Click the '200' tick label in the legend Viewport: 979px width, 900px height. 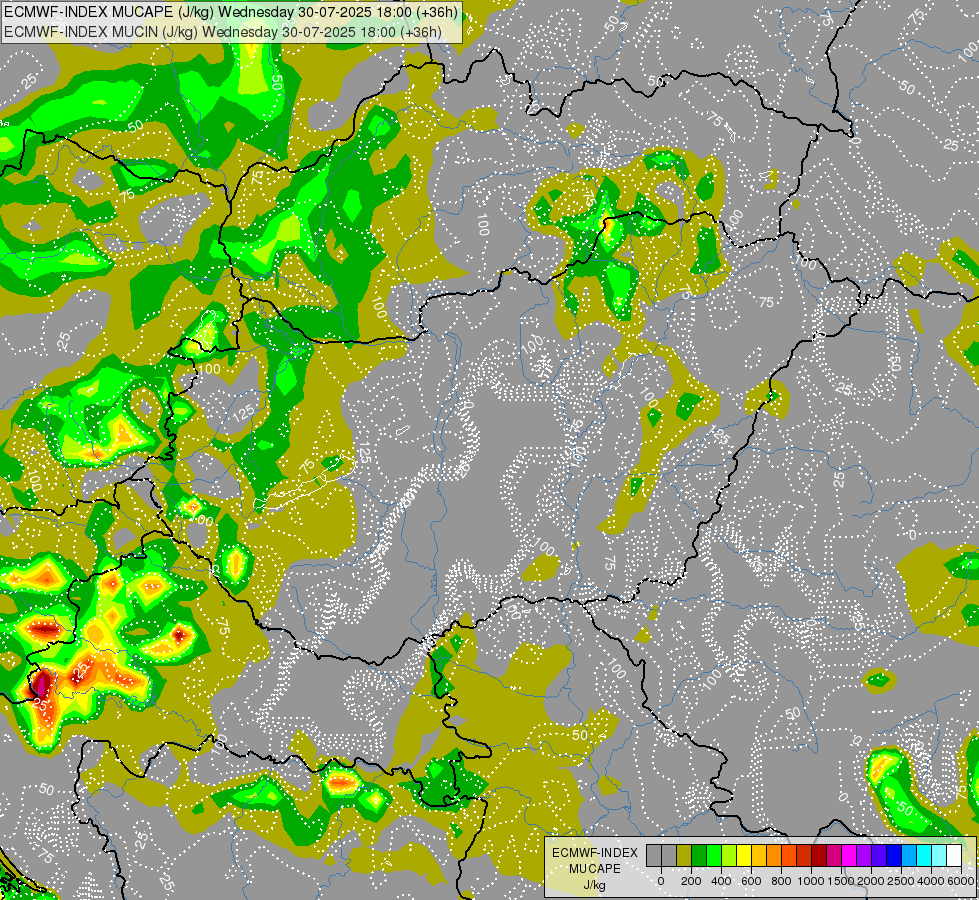tap(691, 881)
